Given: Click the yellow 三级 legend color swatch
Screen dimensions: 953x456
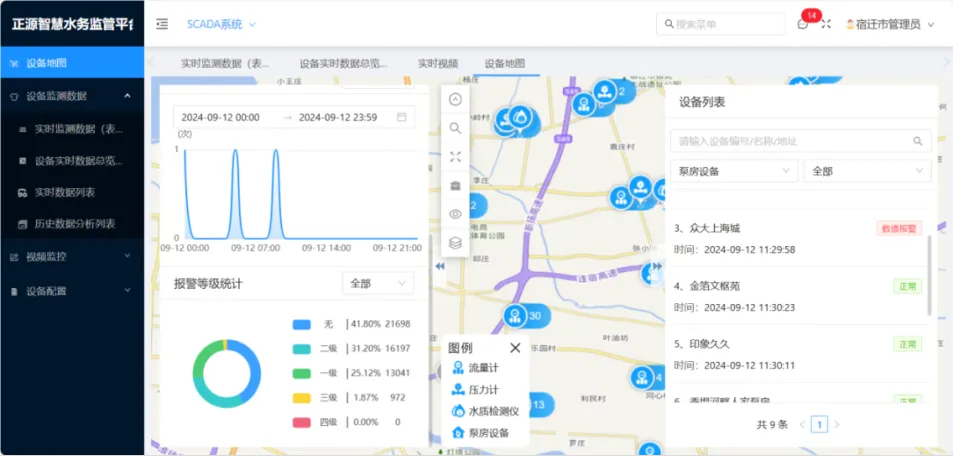Looking at the screenshot, I should coord(303,397).
